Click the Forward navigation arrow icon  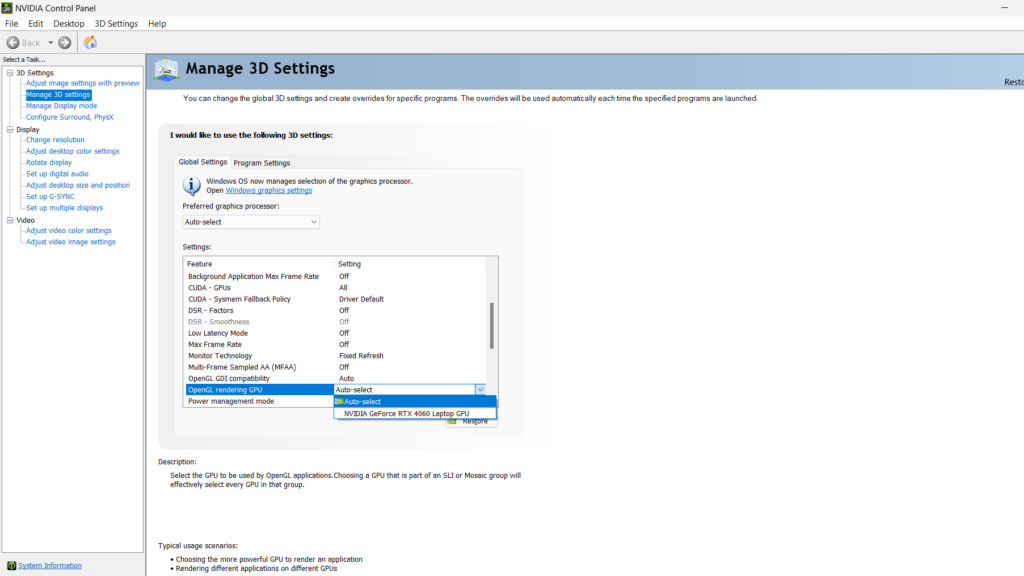point(64,42)
